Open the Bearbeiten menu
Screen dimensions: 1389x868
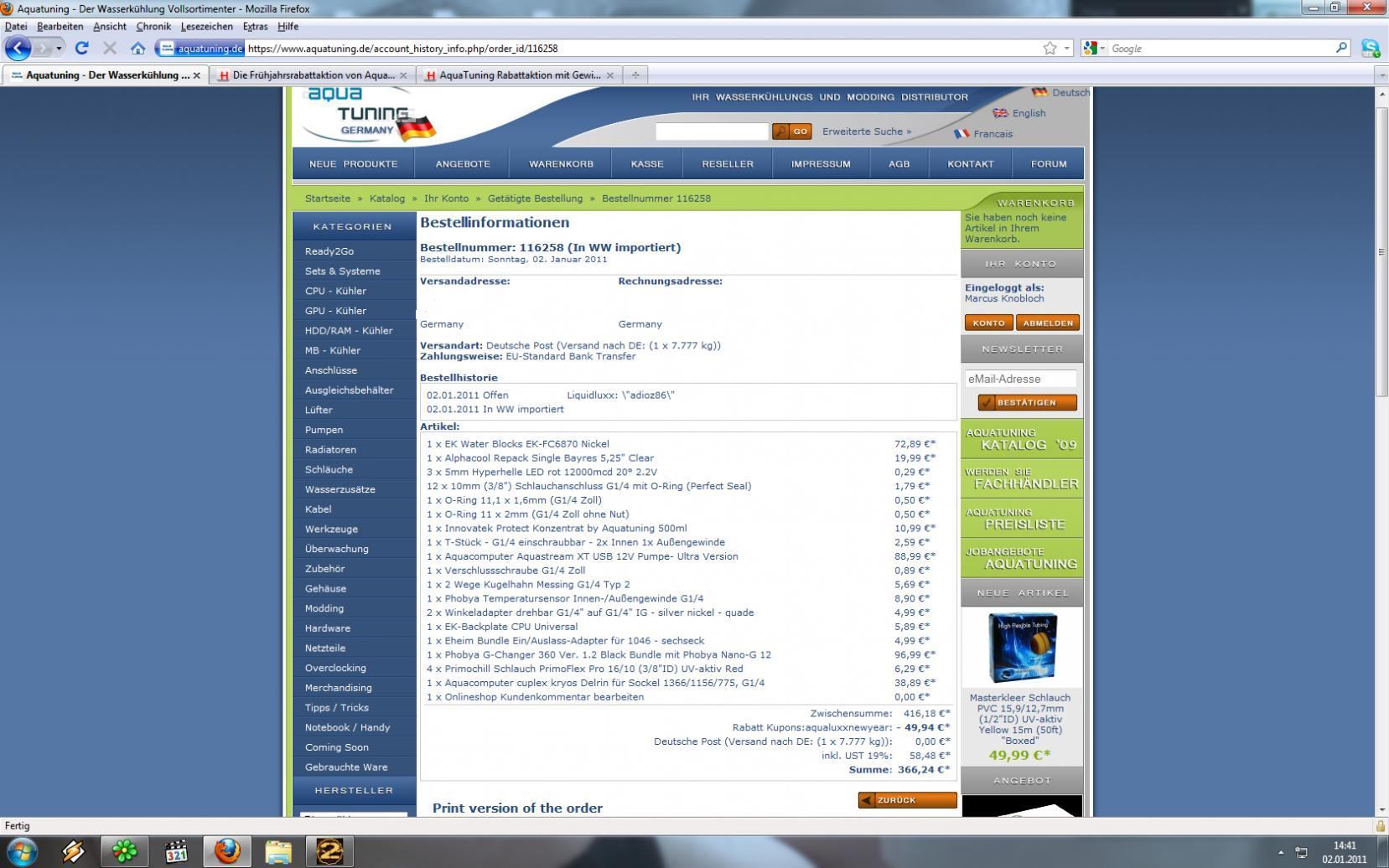(60, 27)
